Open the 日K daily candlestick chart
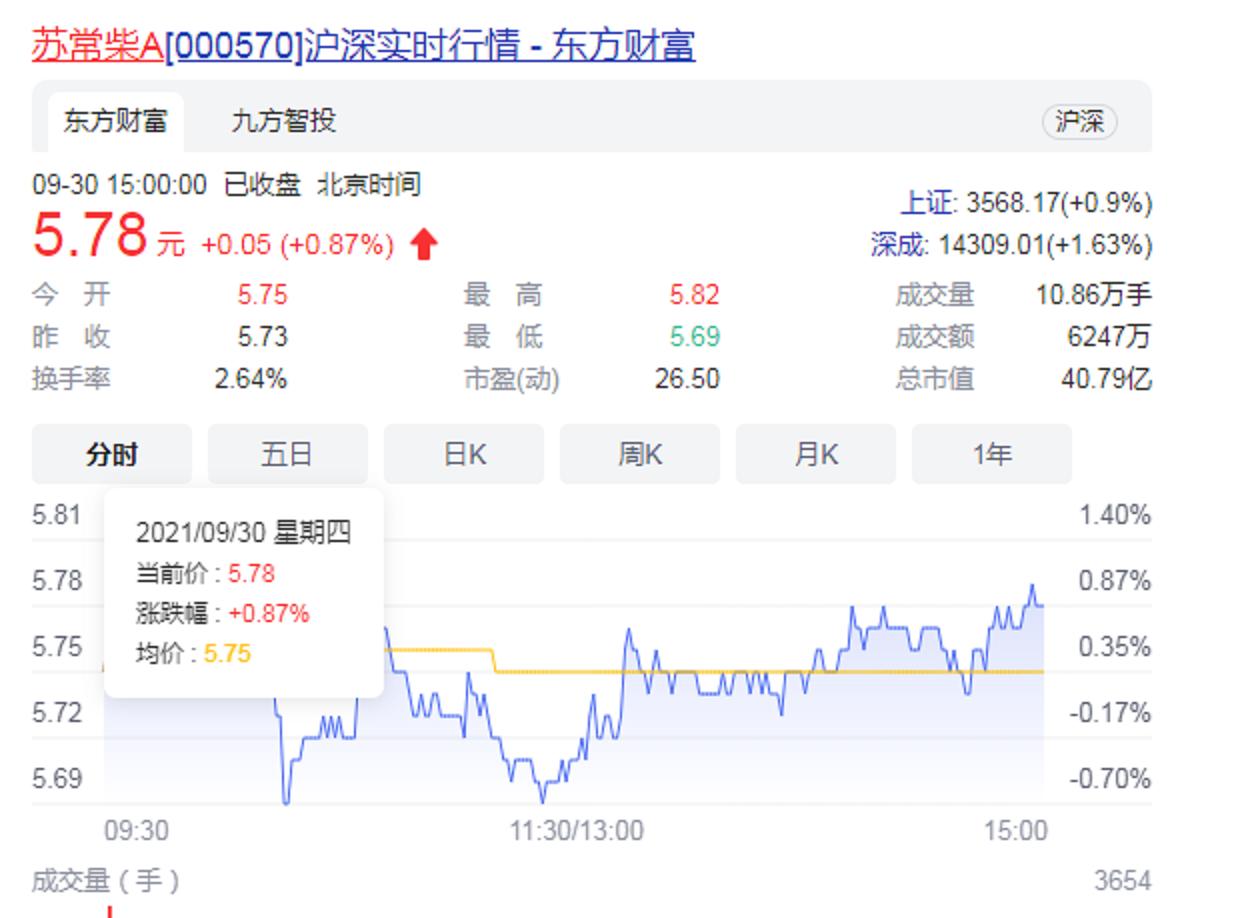The height and width of the screenshot is (918, 1254). coord(463,454)
